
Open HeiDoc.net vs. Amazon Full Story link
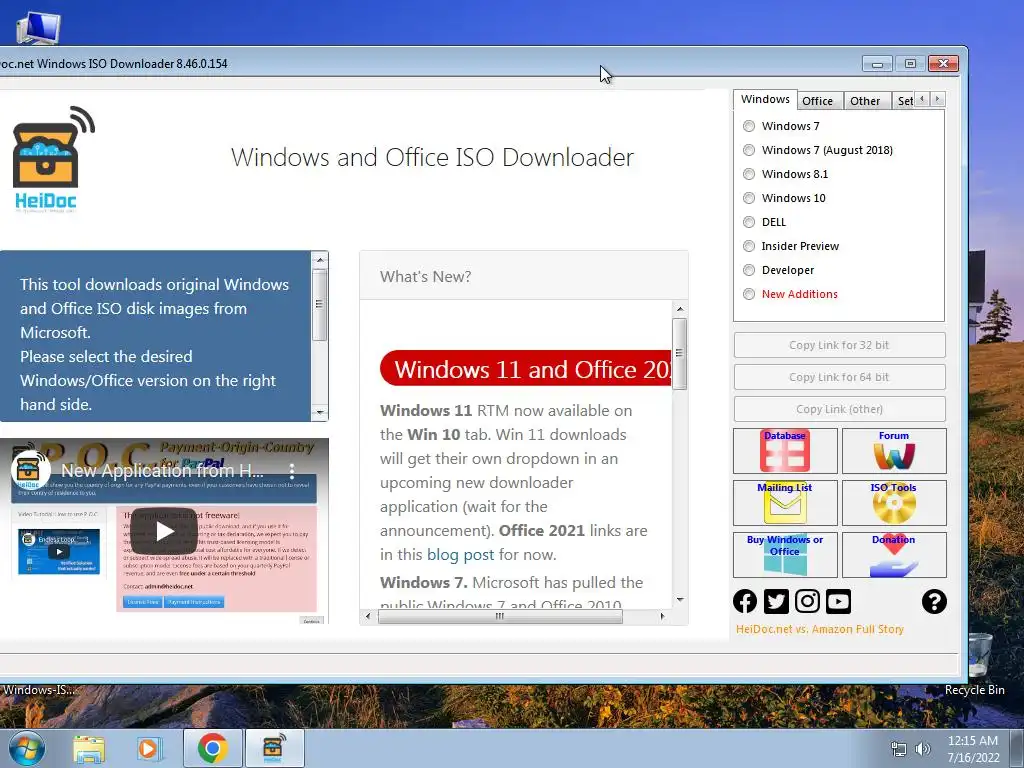coord(820,629)
